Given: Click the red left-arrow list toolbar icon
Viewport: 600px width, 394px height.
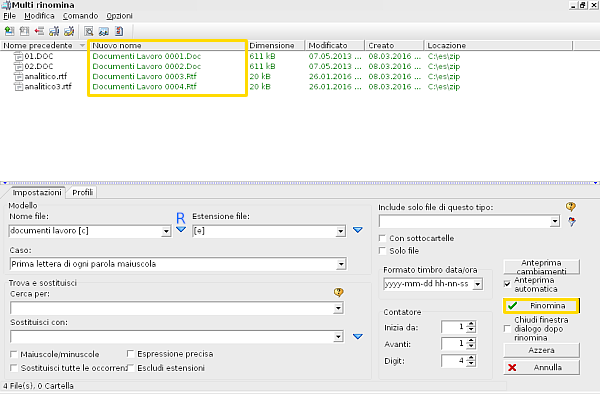Looking at the screenshot, I should point(39,31).
